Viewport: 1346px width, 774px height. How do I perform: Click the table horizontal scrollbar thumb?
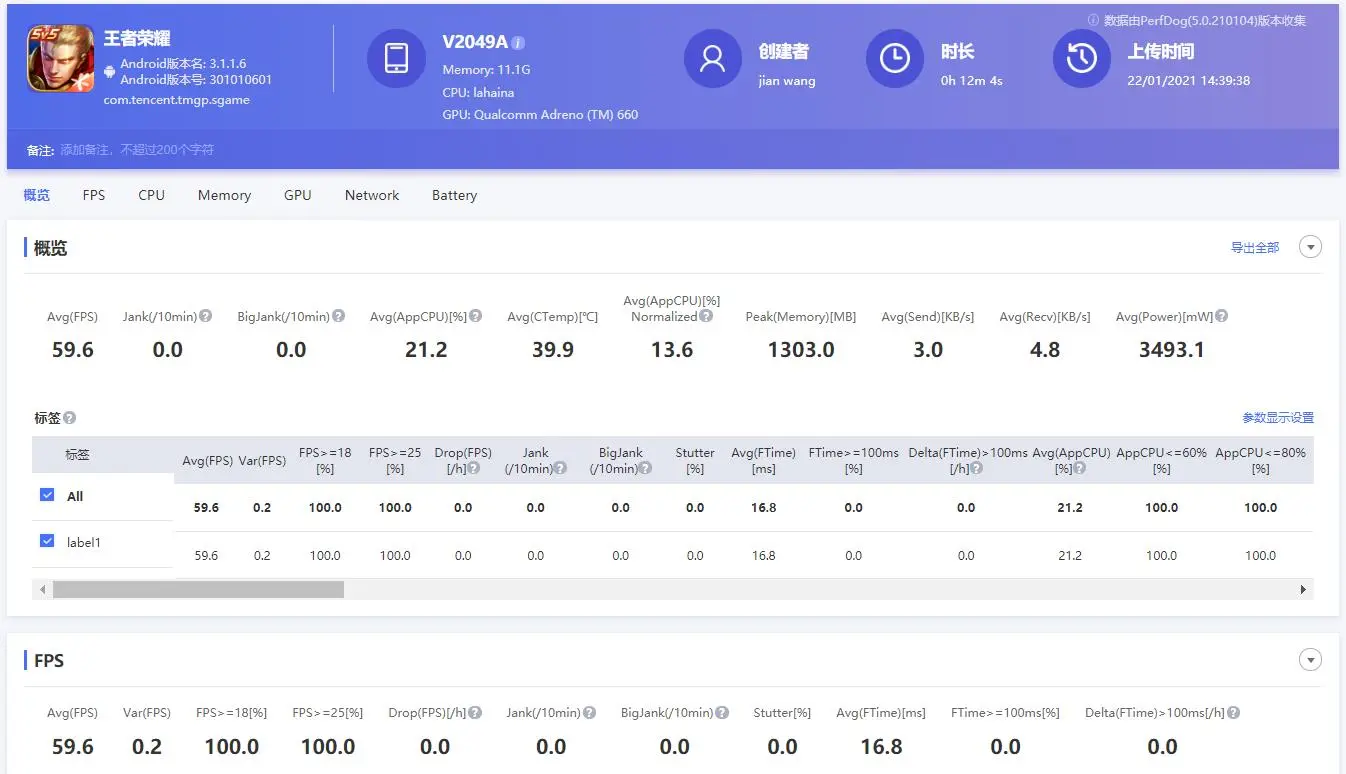[x=198, y=590]
